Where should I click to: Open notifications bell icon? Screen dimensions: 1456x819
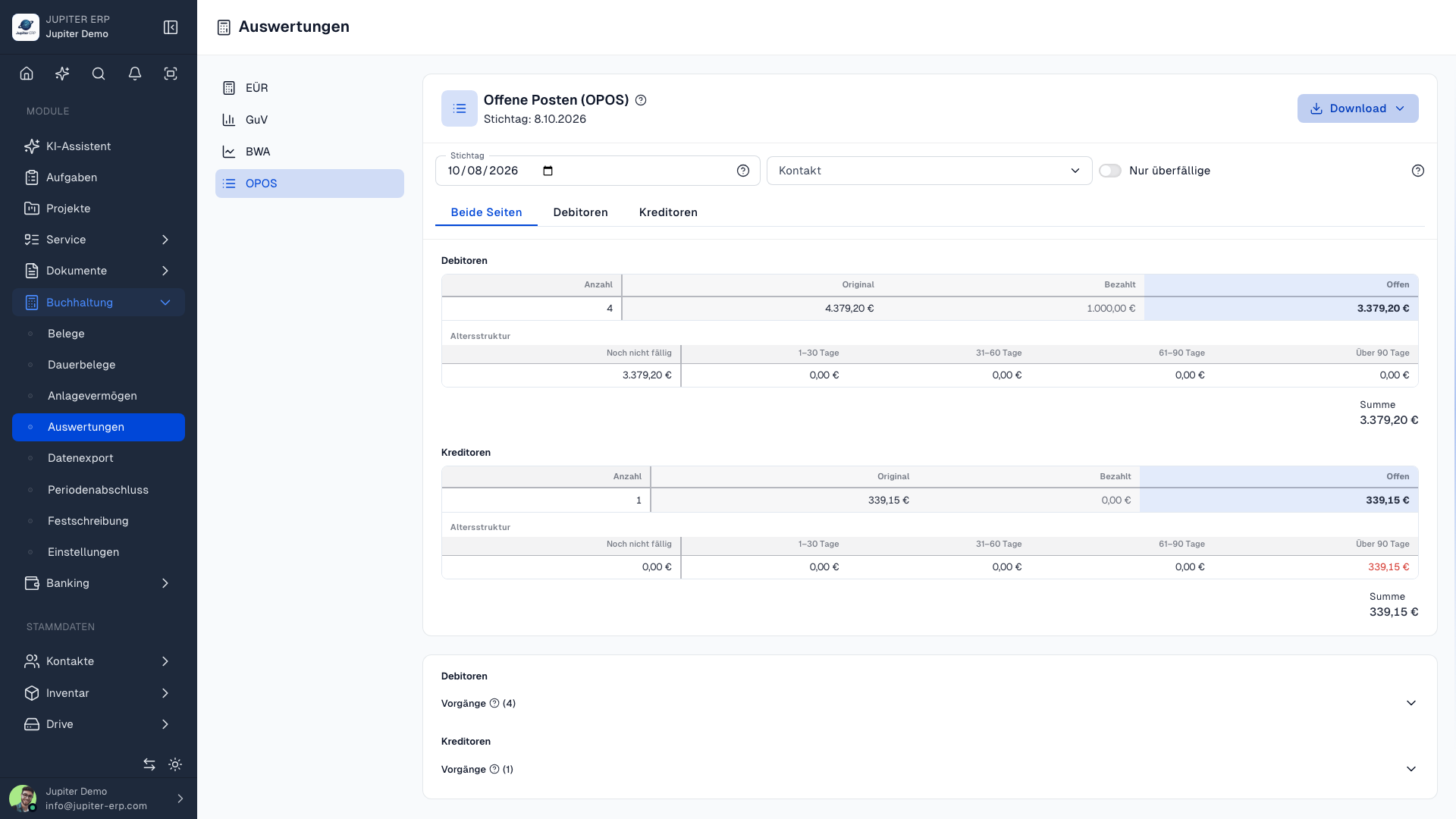(135, 74)
